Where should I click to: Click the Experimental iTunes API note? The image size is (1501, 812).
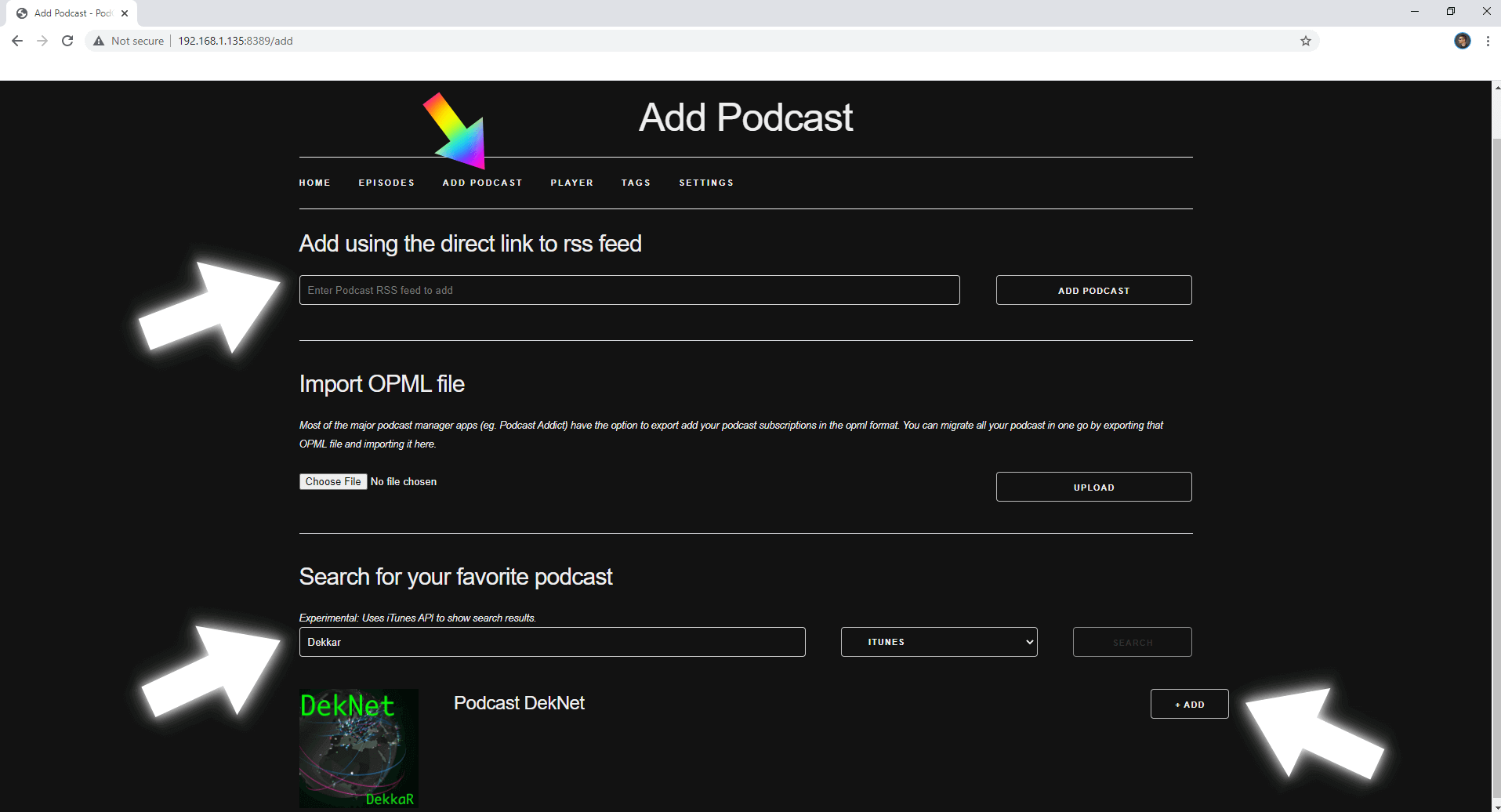click(x=418, y=618)
